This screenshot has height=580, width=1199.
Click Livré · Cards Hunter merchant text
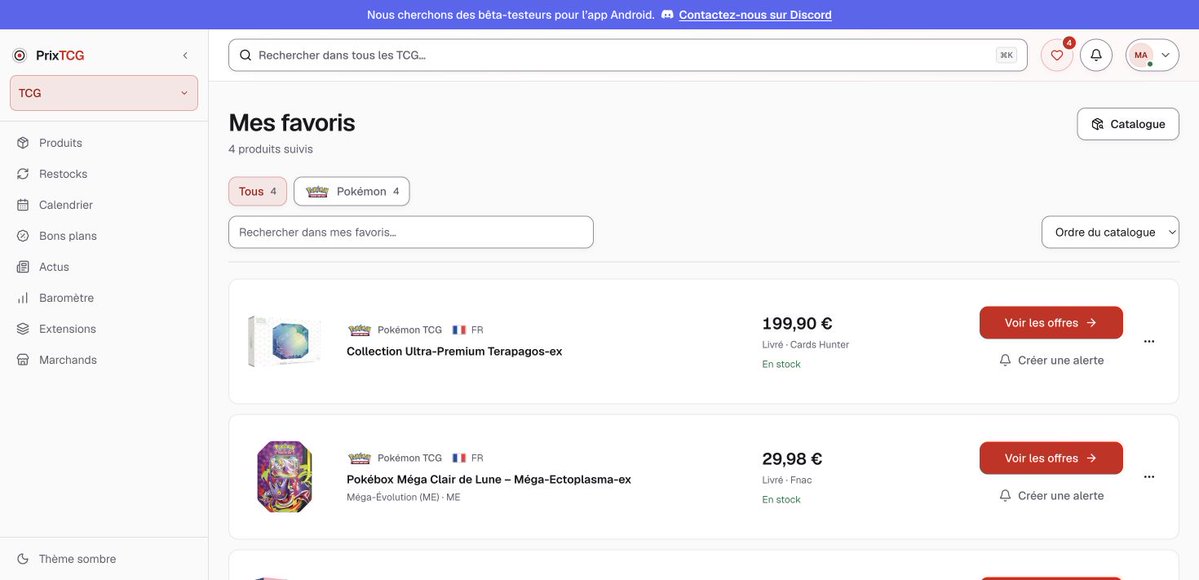coord(805,344)
